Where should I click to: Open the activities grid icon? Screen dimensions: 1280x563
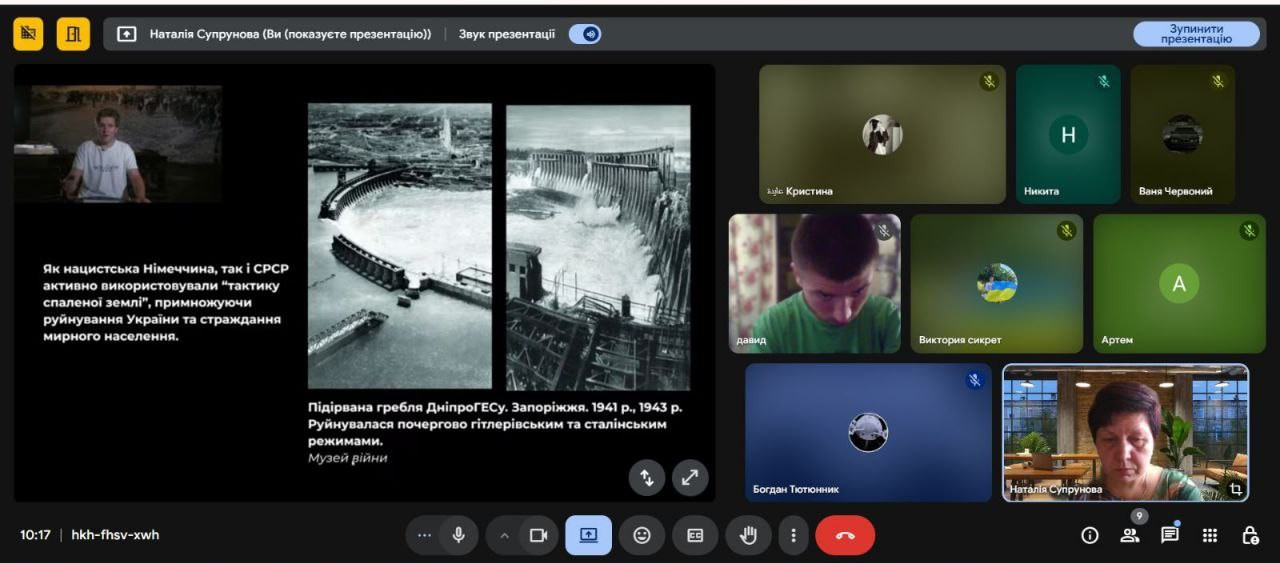point(1210,535)
